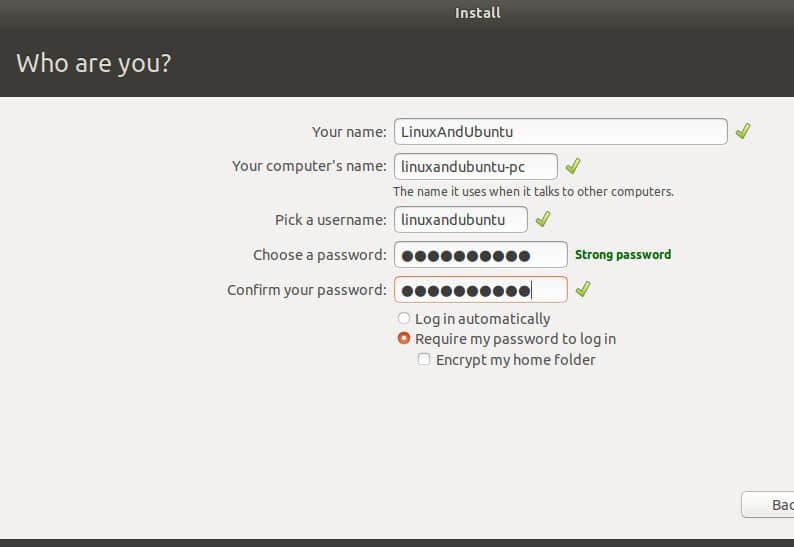This screenshot has width=794, height=547.
Task: Click the Pick a username: label
Action: click(330, 220)
